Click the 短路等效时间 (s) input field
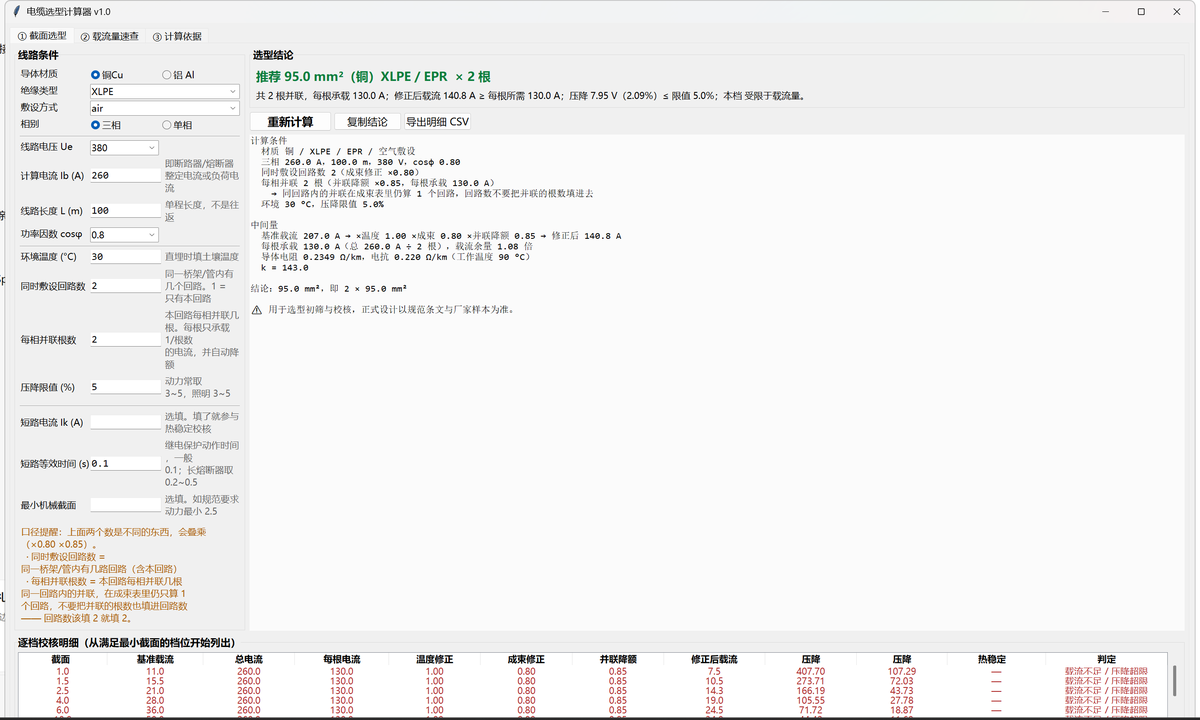This screenshot has height=720, width=1200. coord(125,464)
